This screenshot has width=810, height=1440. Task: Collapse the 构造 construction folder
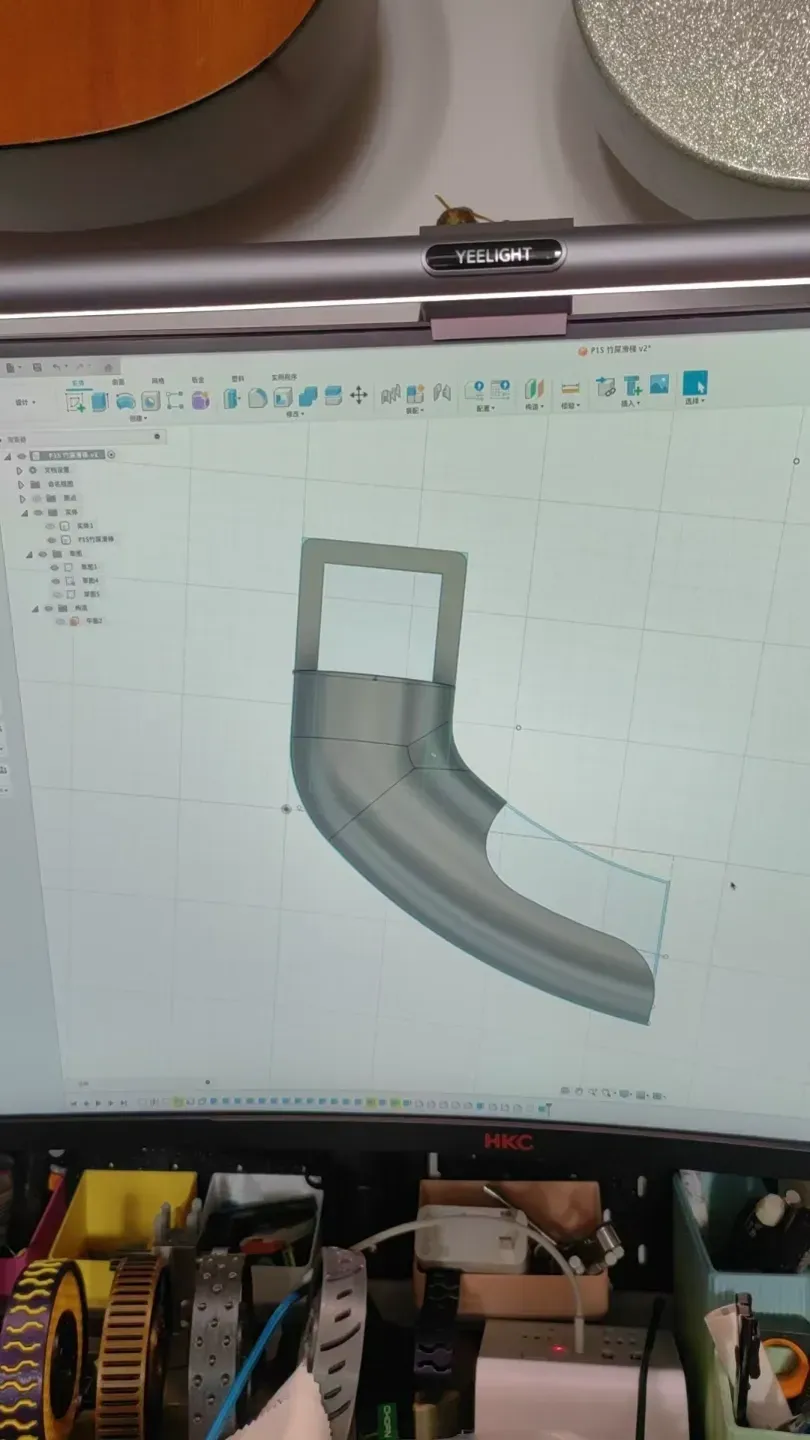35,608
